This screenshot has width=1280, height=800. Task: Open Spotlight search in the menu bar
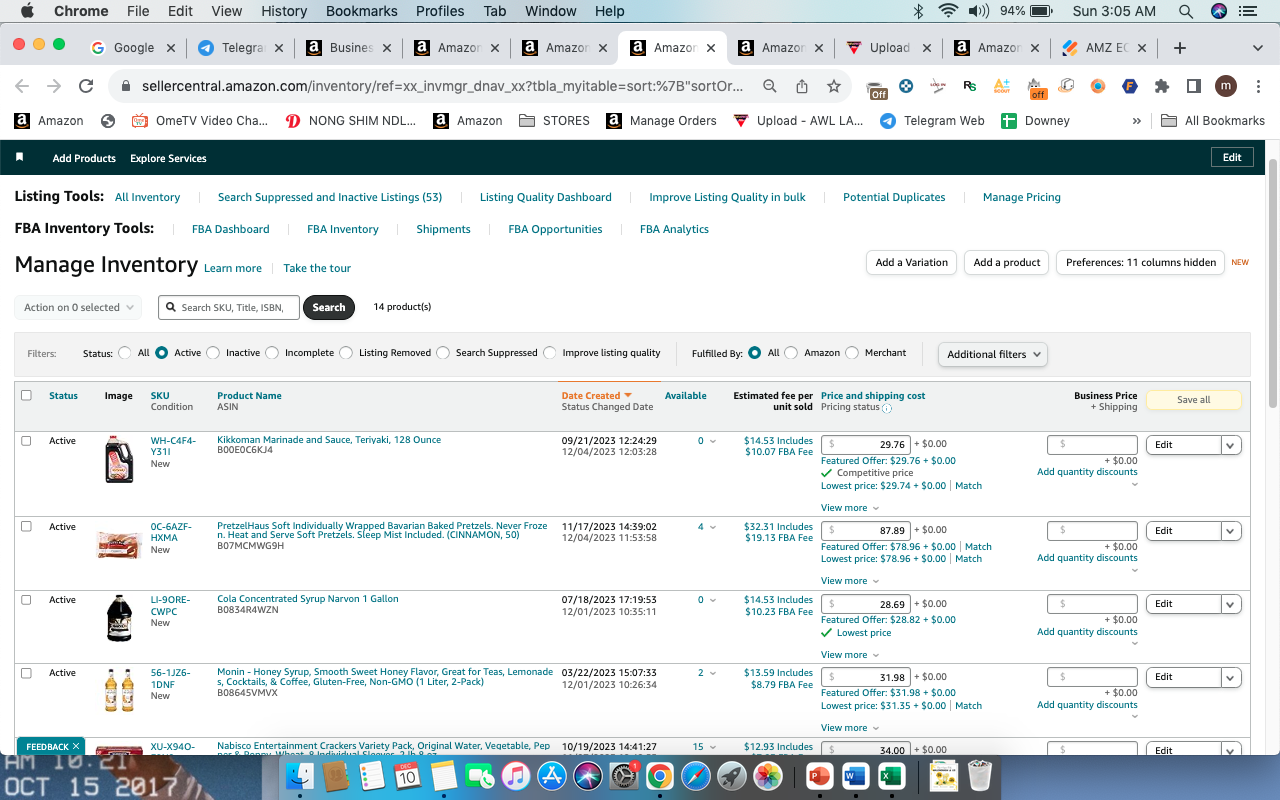1186,11
